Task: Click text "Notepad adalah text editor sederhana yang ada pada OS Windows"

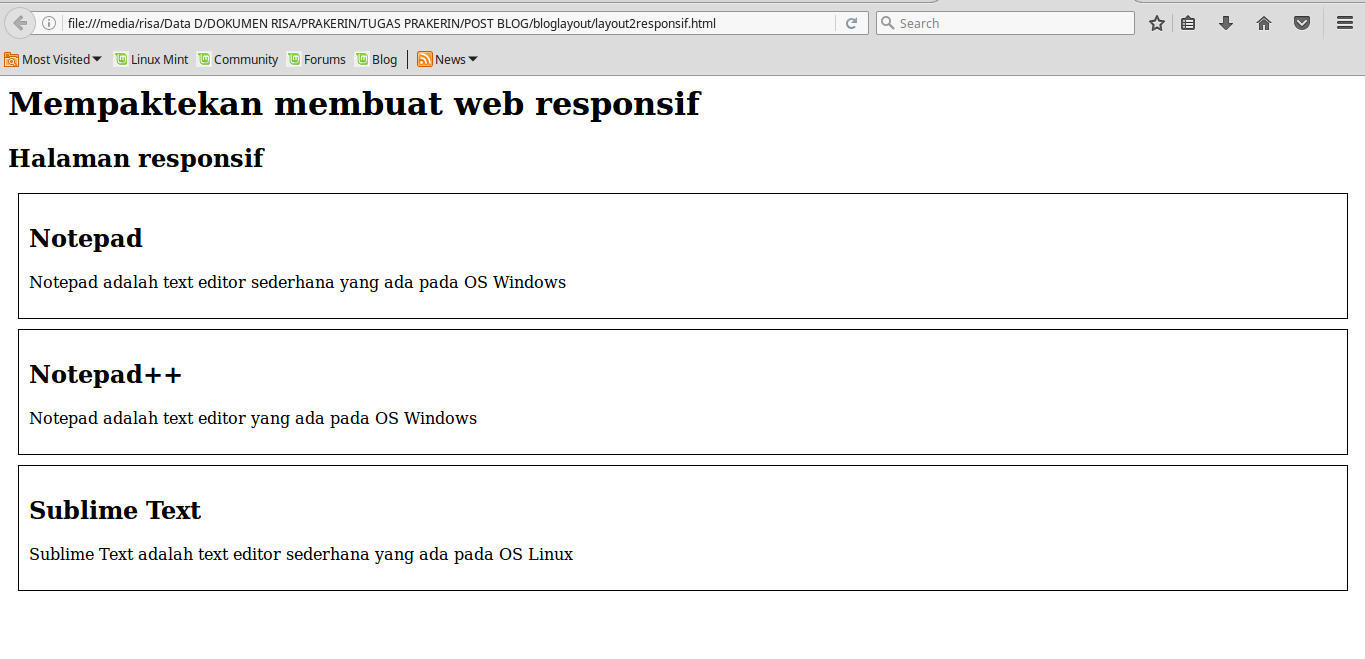Action: (298, 282)
